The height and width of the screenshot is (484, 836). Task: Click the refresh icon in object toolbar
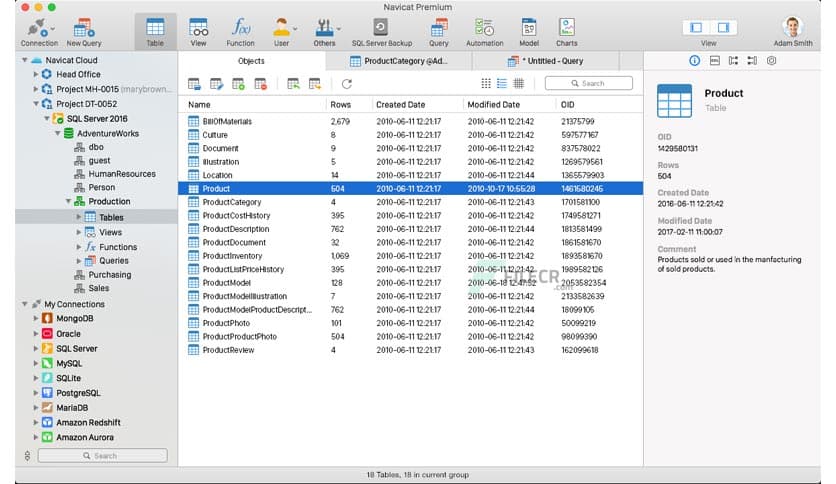(347, 84)
